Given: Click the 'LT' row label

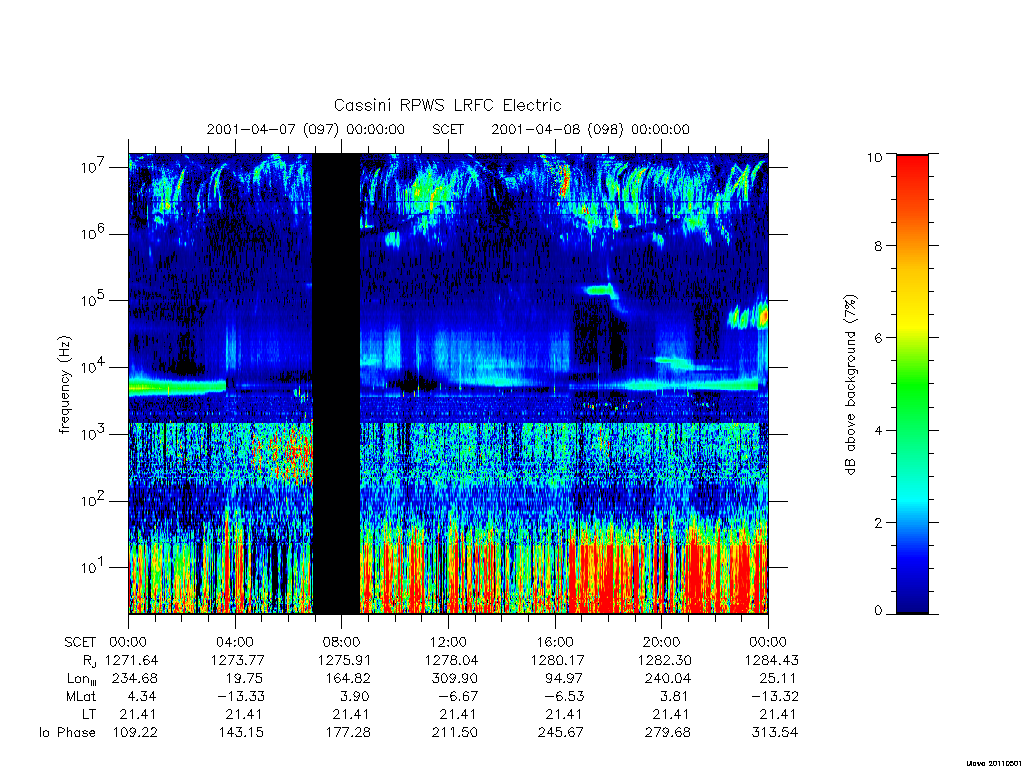Looking at the screenshot, I should coord(89,714).
